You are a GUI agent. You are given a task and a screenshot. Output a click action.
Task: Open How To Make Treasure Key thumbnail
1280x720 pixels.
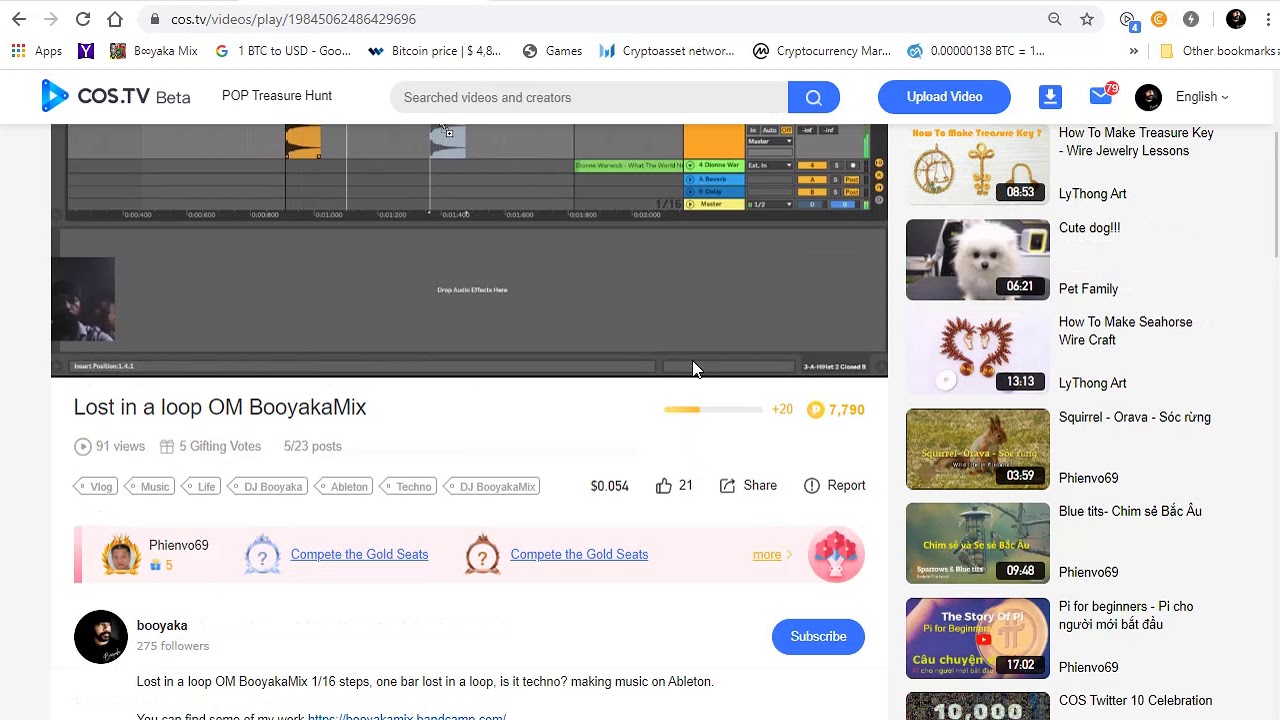click(978, 165)
